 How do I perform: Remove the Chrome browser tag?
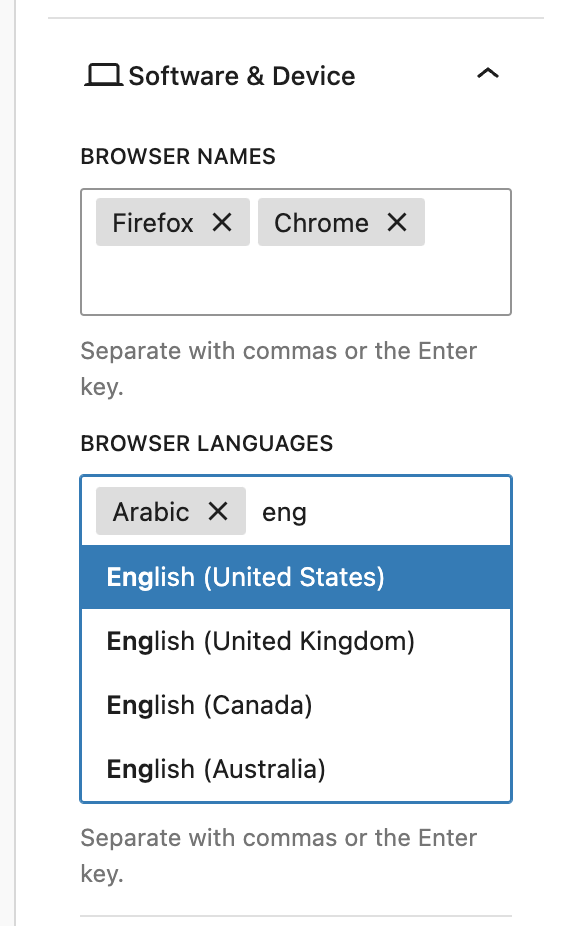tap(397, 223)
